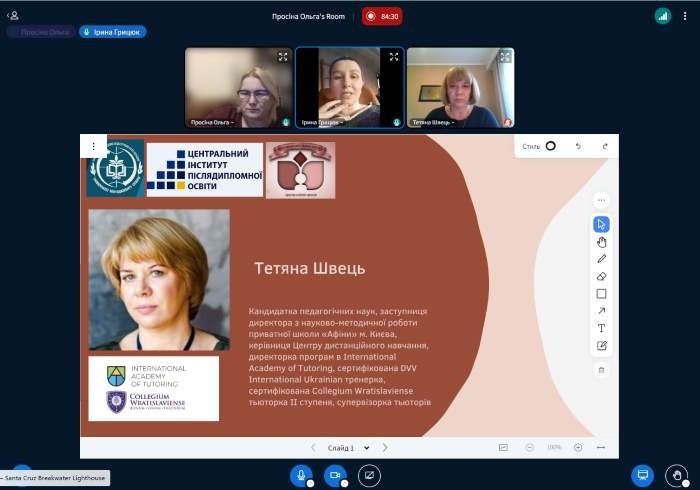This screenshot has width=700, height=490.
Task: Select the Sticky note tool
Action: (601, 346)
